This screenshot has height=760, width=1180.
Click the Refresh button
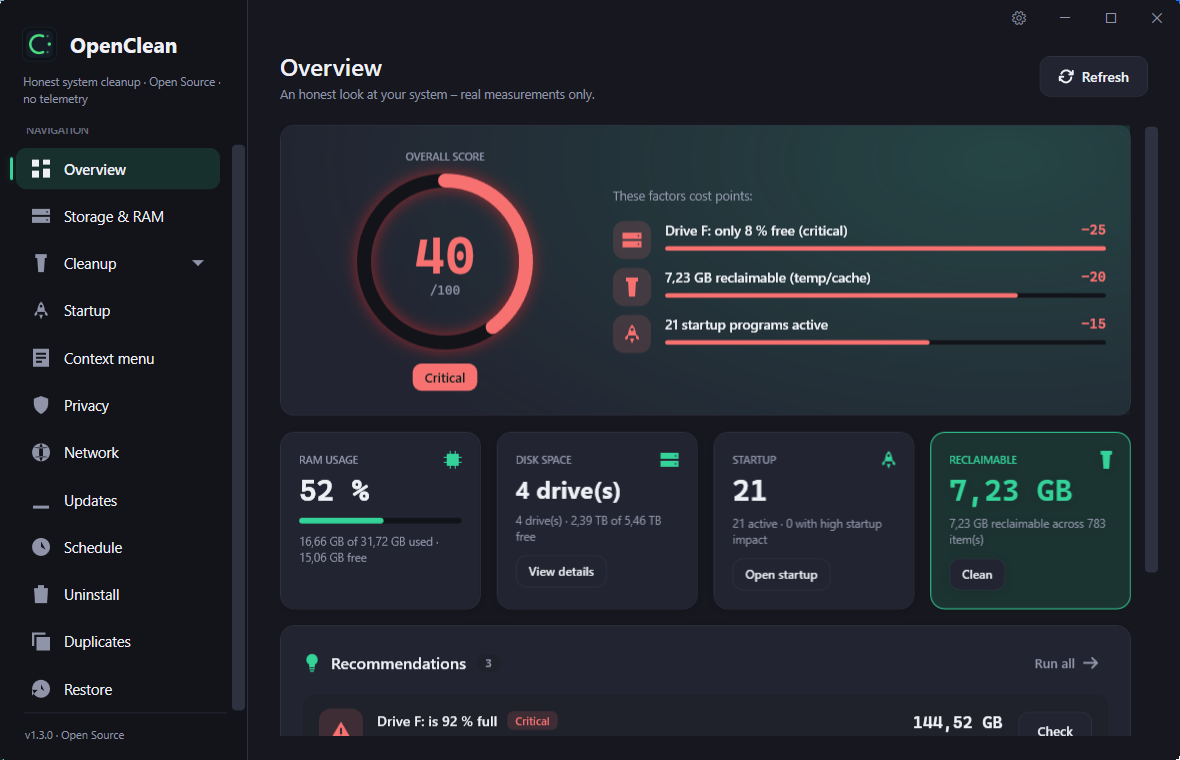(1093, 77)
